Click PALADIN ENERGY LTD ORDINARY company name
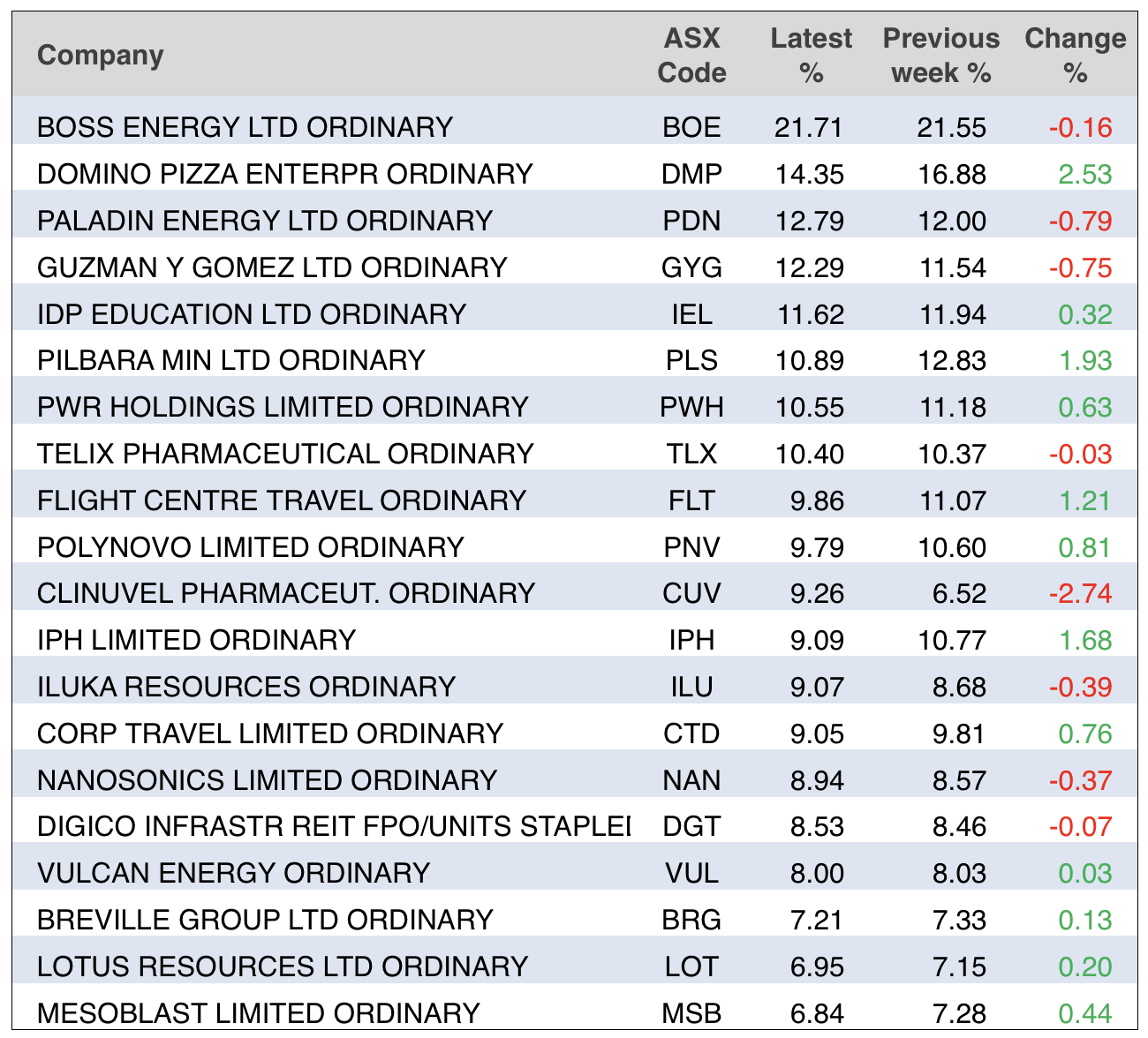This screenshot has width=1148, height=1038. pos(264,221)
